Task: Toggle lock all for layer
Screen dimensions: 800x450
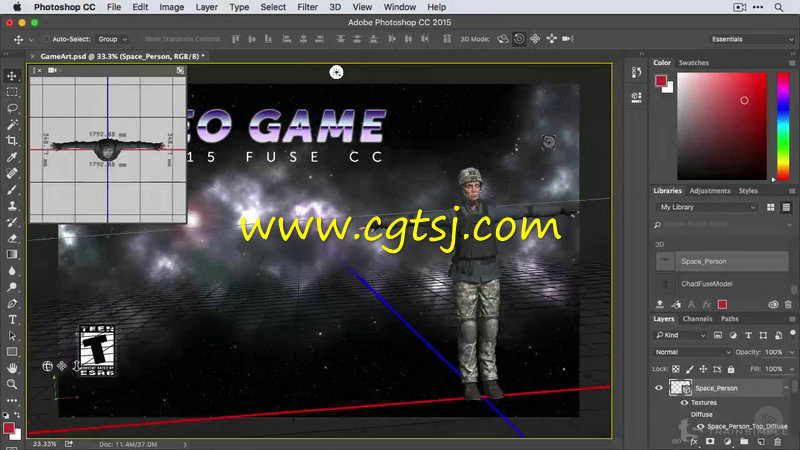Action: 731,369
